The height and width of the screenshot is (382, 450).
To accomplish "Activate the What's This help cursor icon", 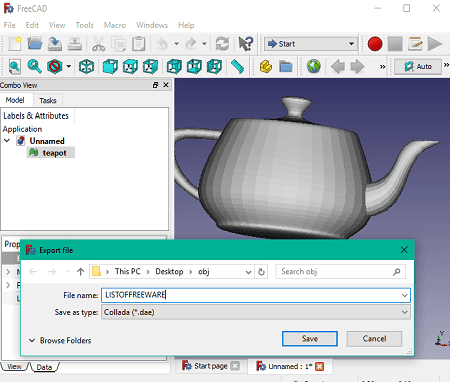I will click(x=246, y=44).
